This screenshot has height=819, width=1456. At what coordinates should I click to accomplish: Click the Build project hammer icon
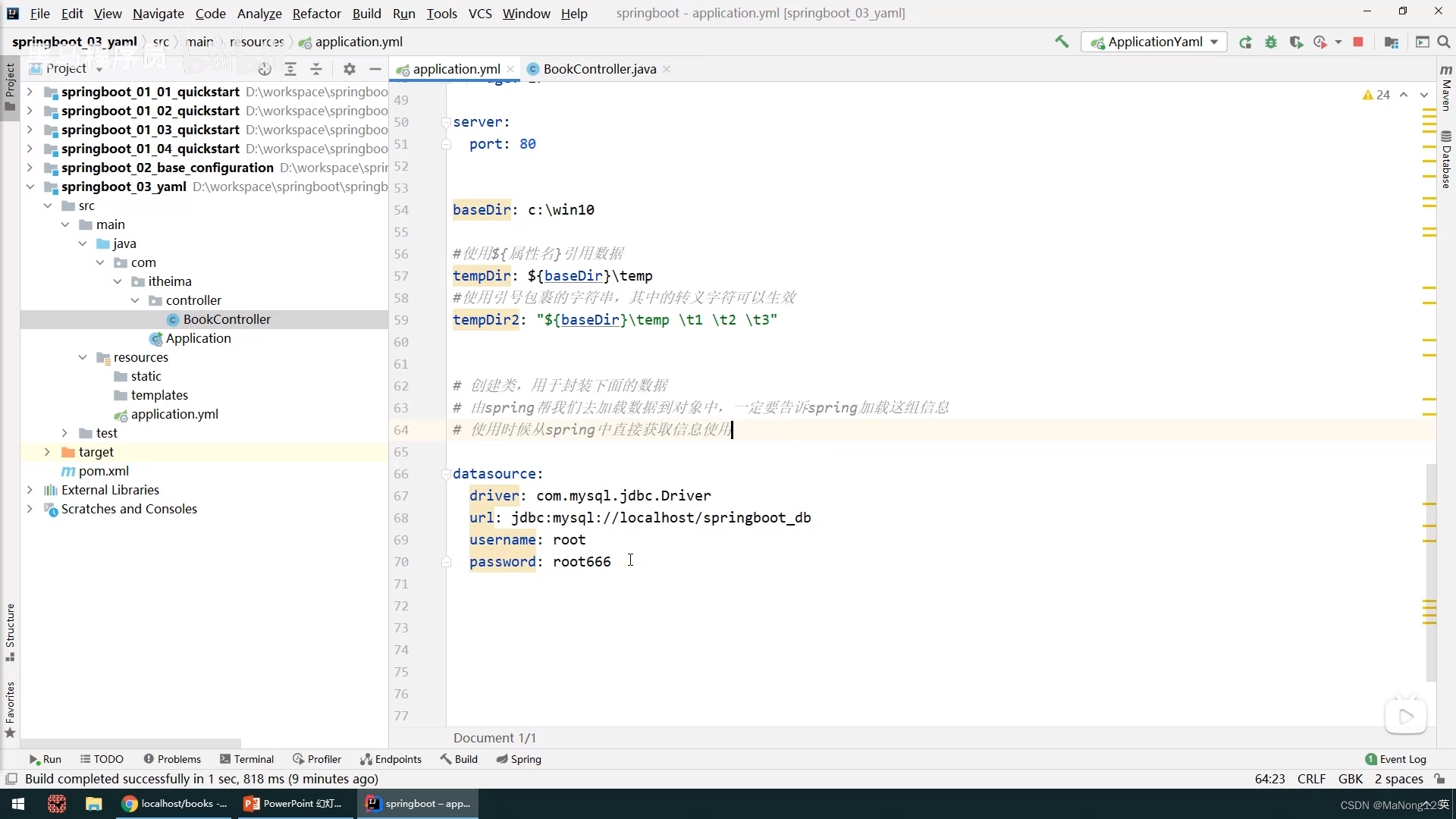[x=1062, y=42]
